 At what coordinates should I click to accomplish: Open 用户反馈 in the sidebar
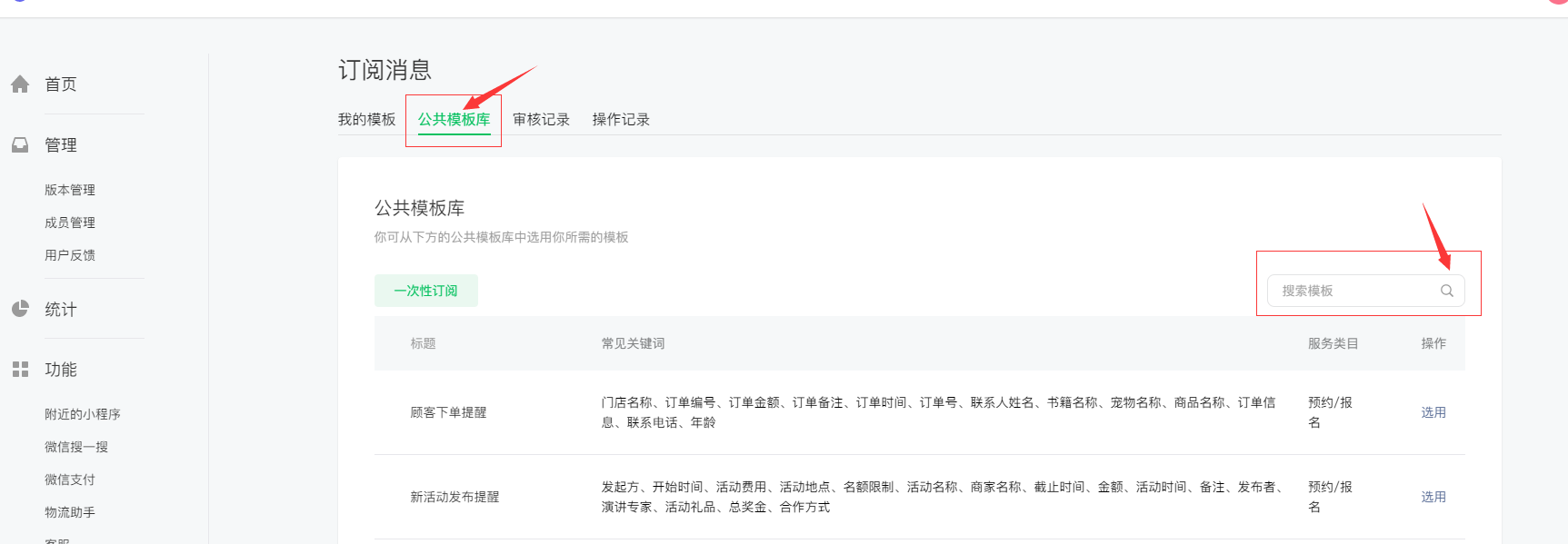pyautogui.click(x=70, y=255)
